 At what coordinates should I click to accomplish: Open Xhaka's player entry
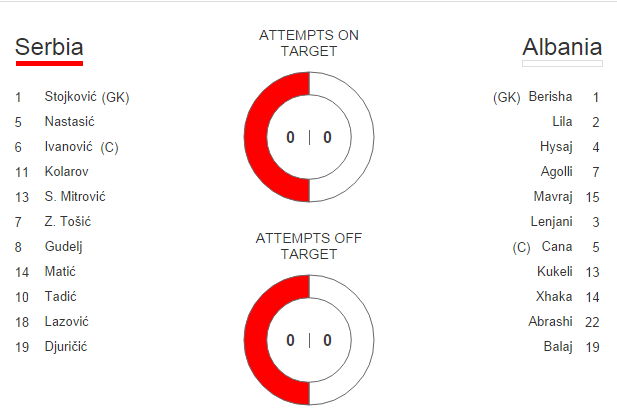(554, 297)
